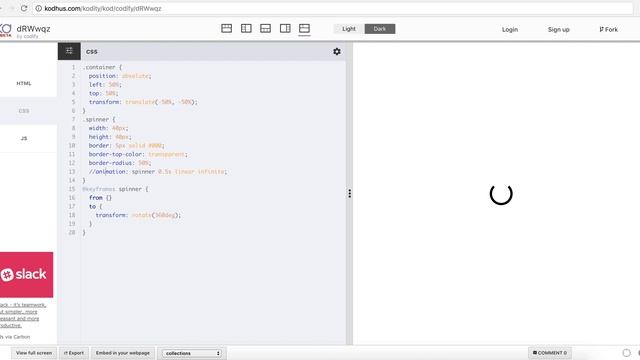The width and height of the screenshot is (640, 360).
Task: Click the site info icon beside kodhus.com
Action: pyautogui.click(x=38, y=8)
